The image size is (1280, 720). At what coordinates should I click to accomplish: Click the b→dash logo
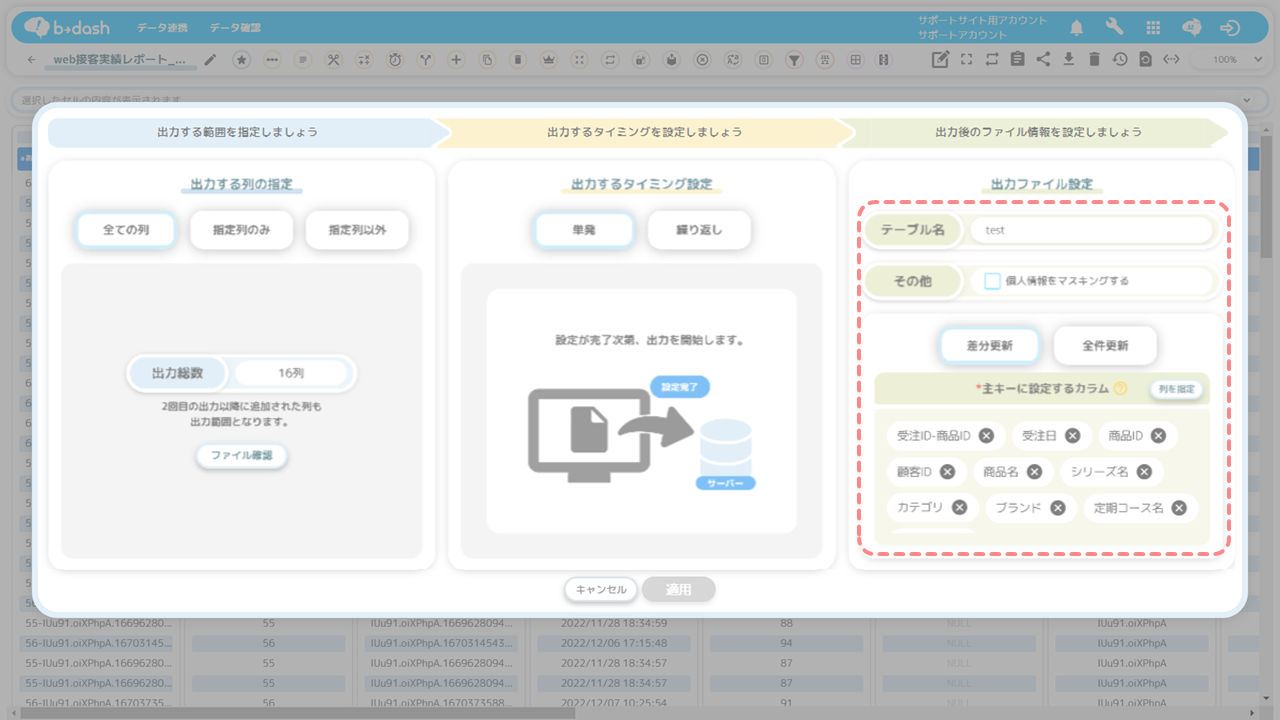66,27
